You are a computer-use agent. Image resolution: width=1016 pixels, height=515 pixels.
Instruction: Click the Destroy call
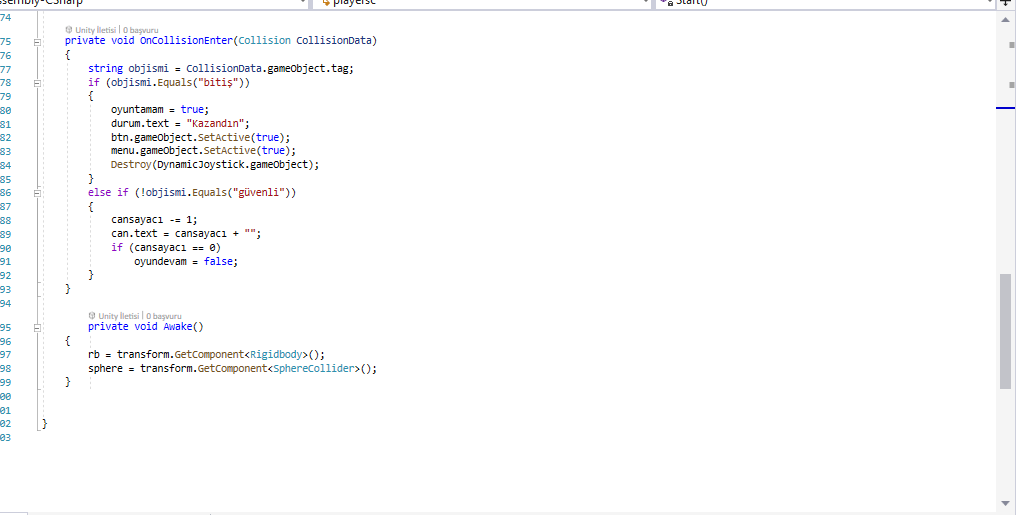[130, 165]
